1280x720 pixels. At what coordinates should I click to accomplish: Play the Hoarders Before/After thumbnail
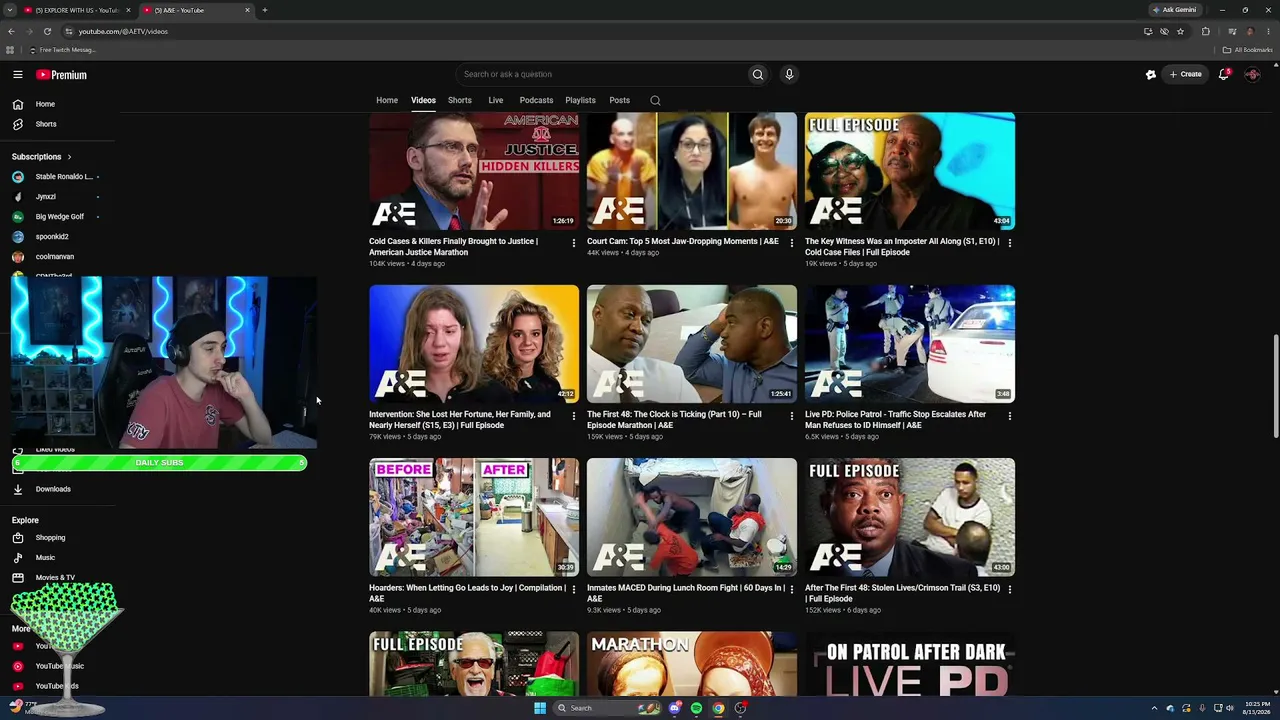coord(474,517)
